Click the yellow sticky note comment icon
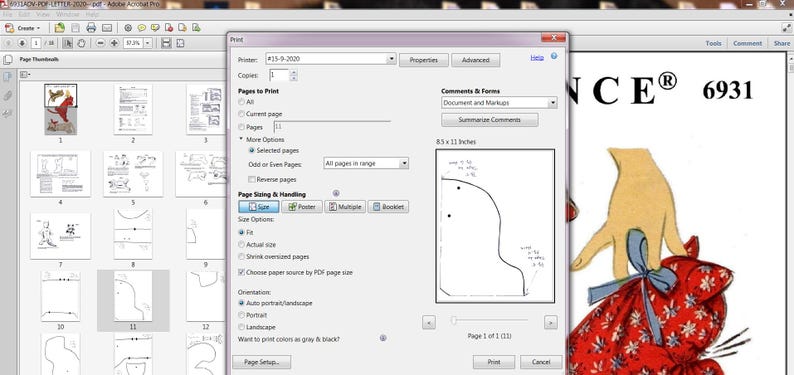This screenshot has height=375, width=794. click(142, 28)
